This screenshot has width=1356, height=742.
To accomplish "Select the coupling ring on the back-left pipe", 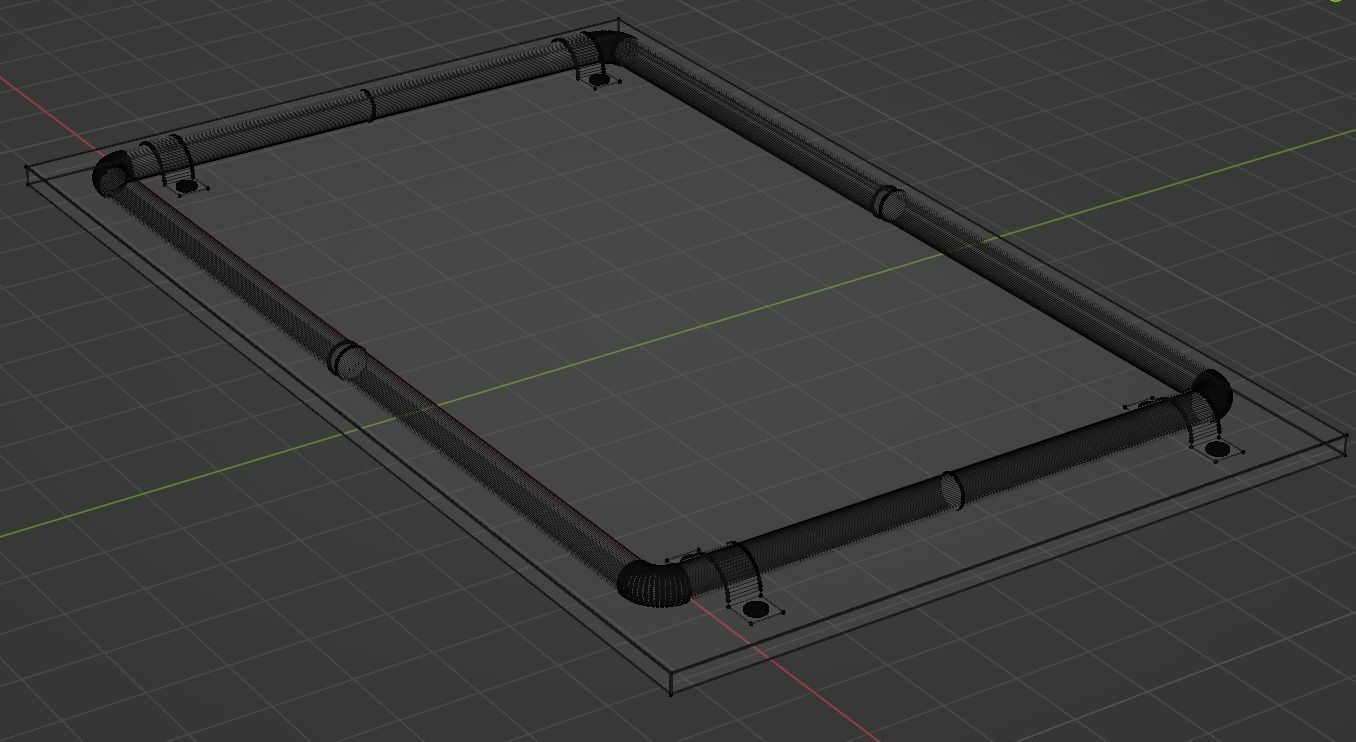I will [x=368, y=105].
